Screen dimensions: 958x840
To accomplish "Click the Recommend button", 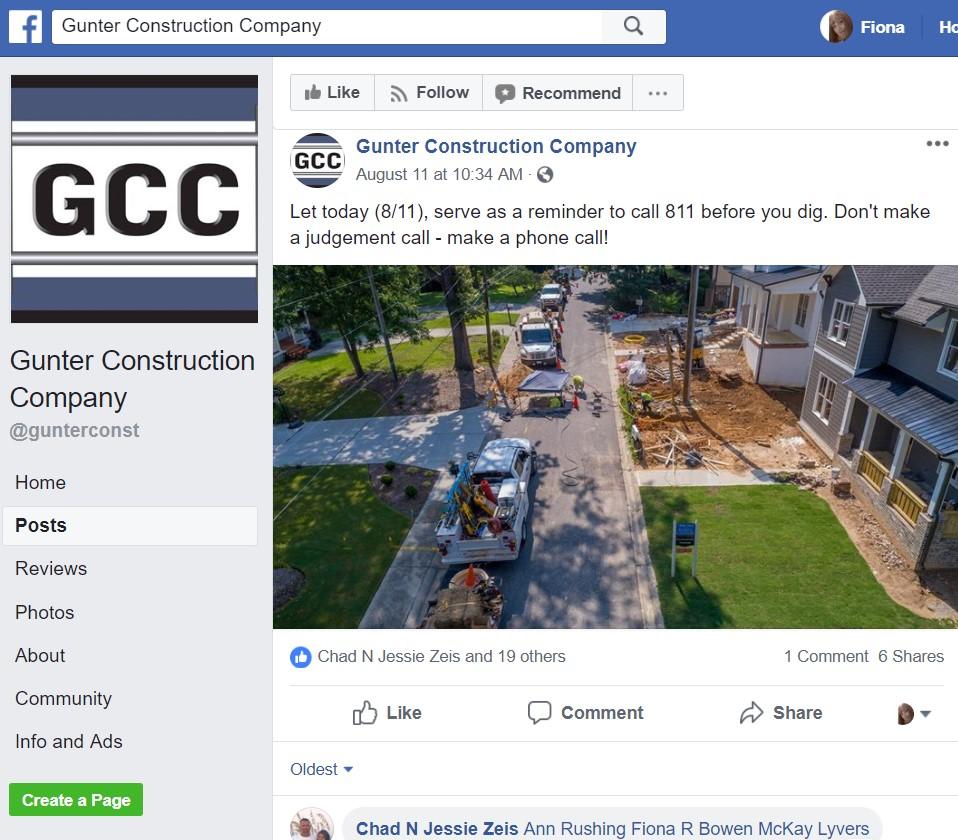I will click(558, 93).
